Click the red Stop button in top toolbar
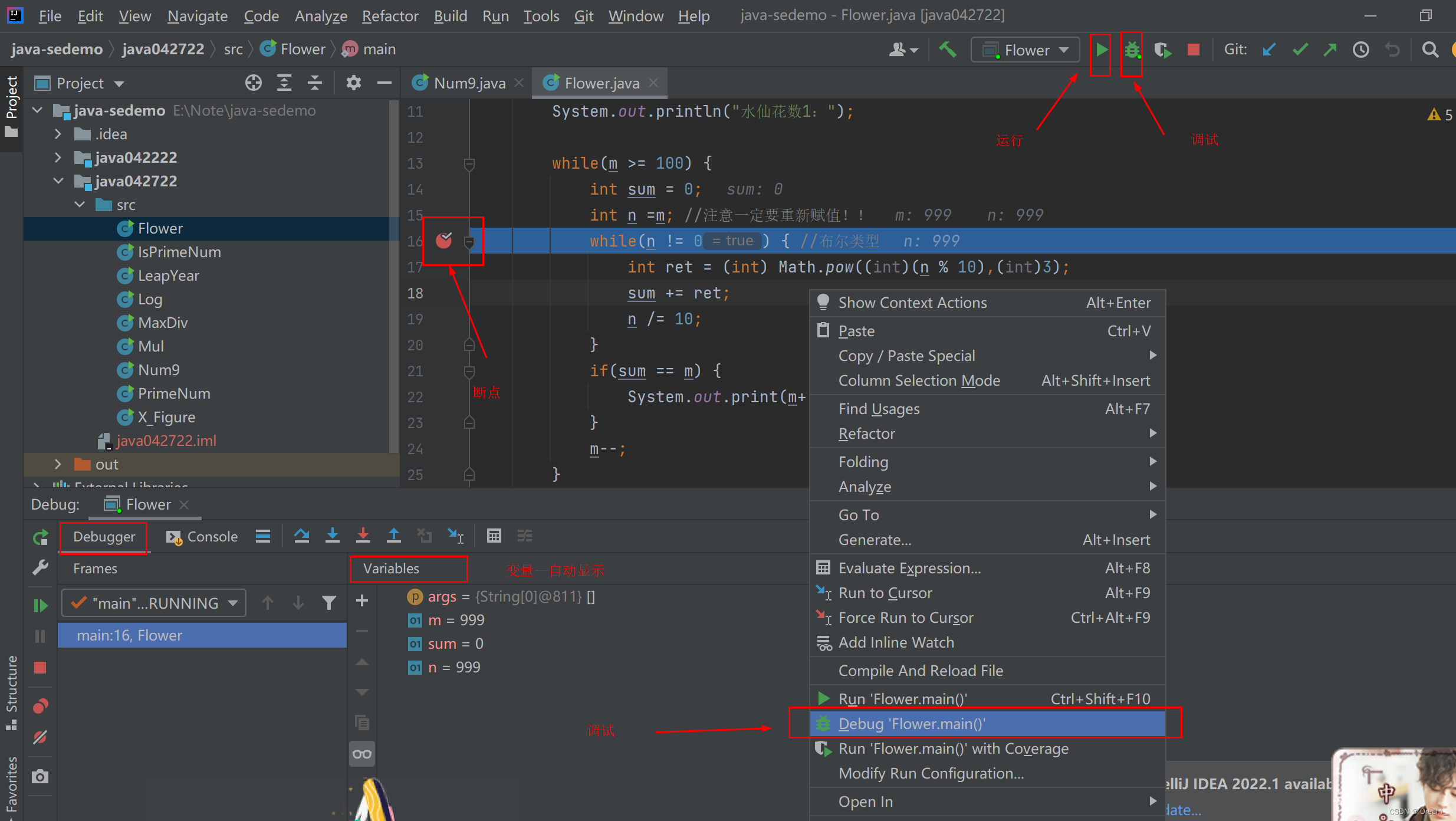Image resolution: width=1456 pixels, height=821 pixels. [x=1193, y=50]
